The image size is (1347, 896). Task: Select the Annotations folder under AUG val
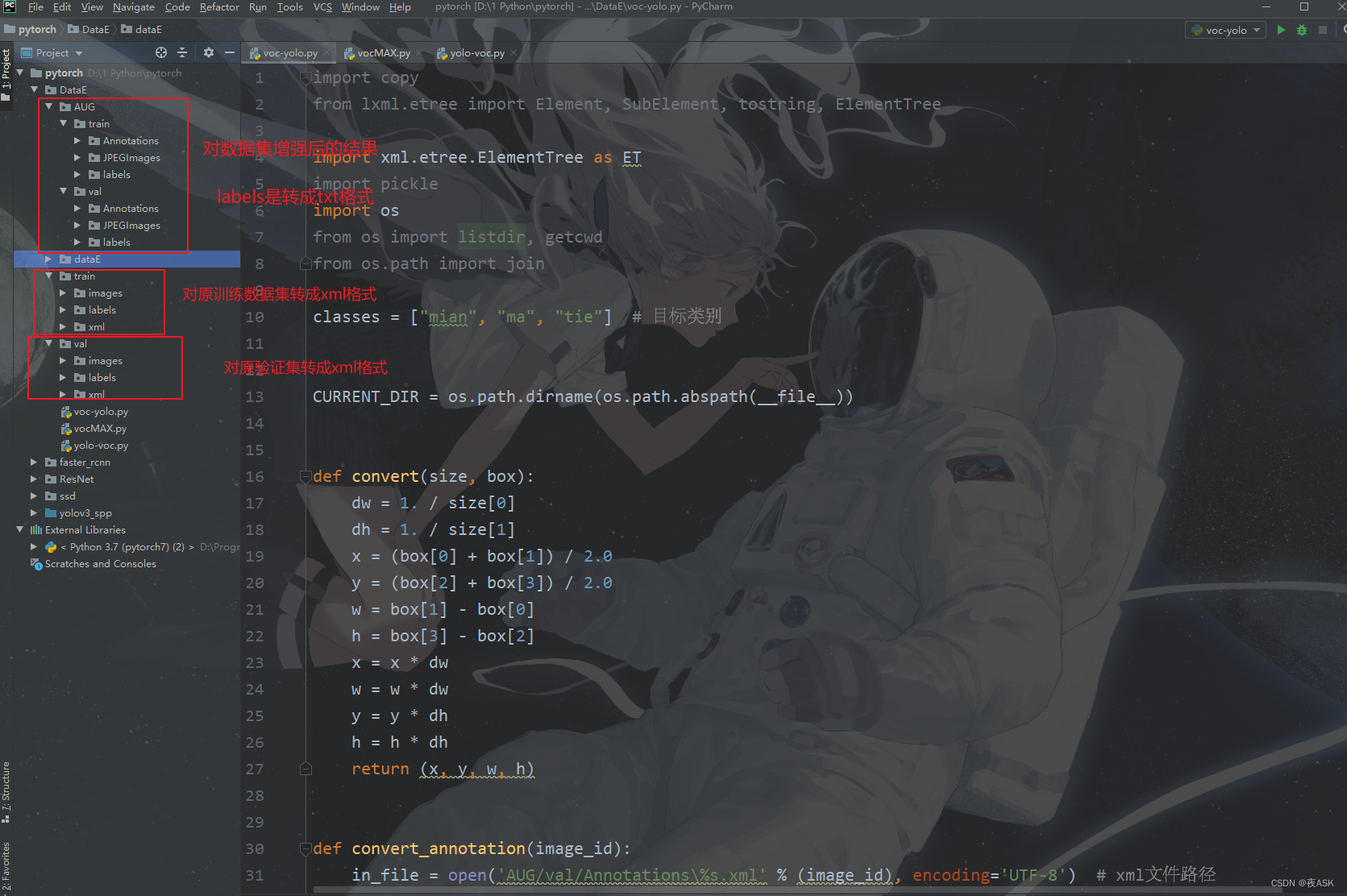[131, 209]
